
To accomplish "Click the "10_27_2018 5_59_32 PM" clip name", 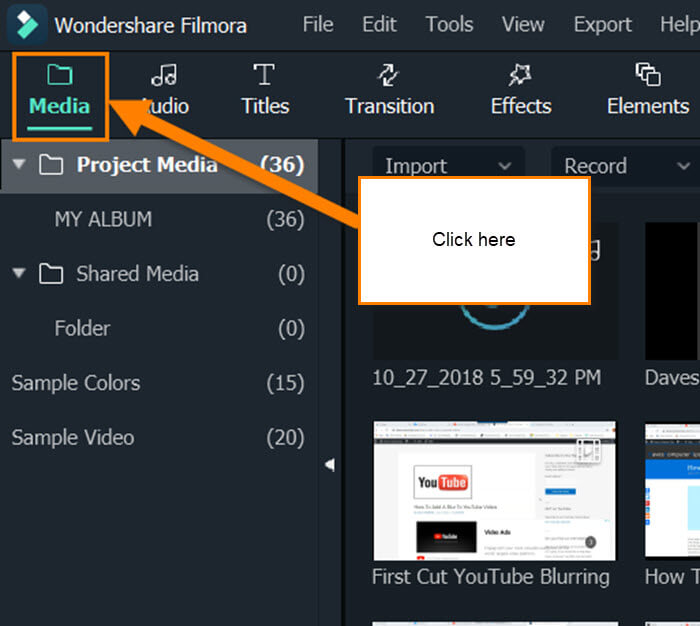I will tap(487, 378).
